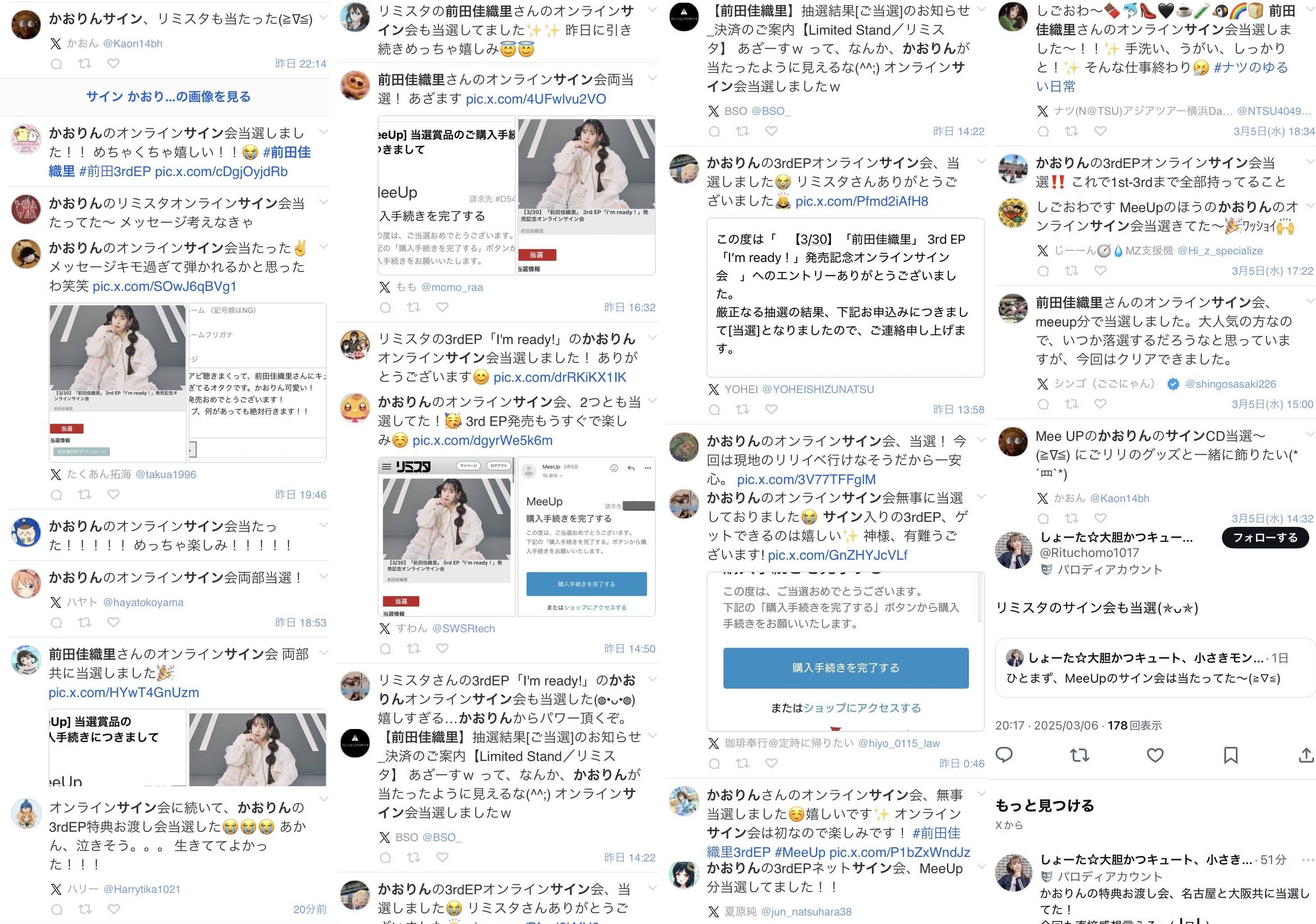The height and width of the screenshot is (924, 1316).
Task: Share the しょーた tweet posted at 20:17
Action: [1306, 756]
